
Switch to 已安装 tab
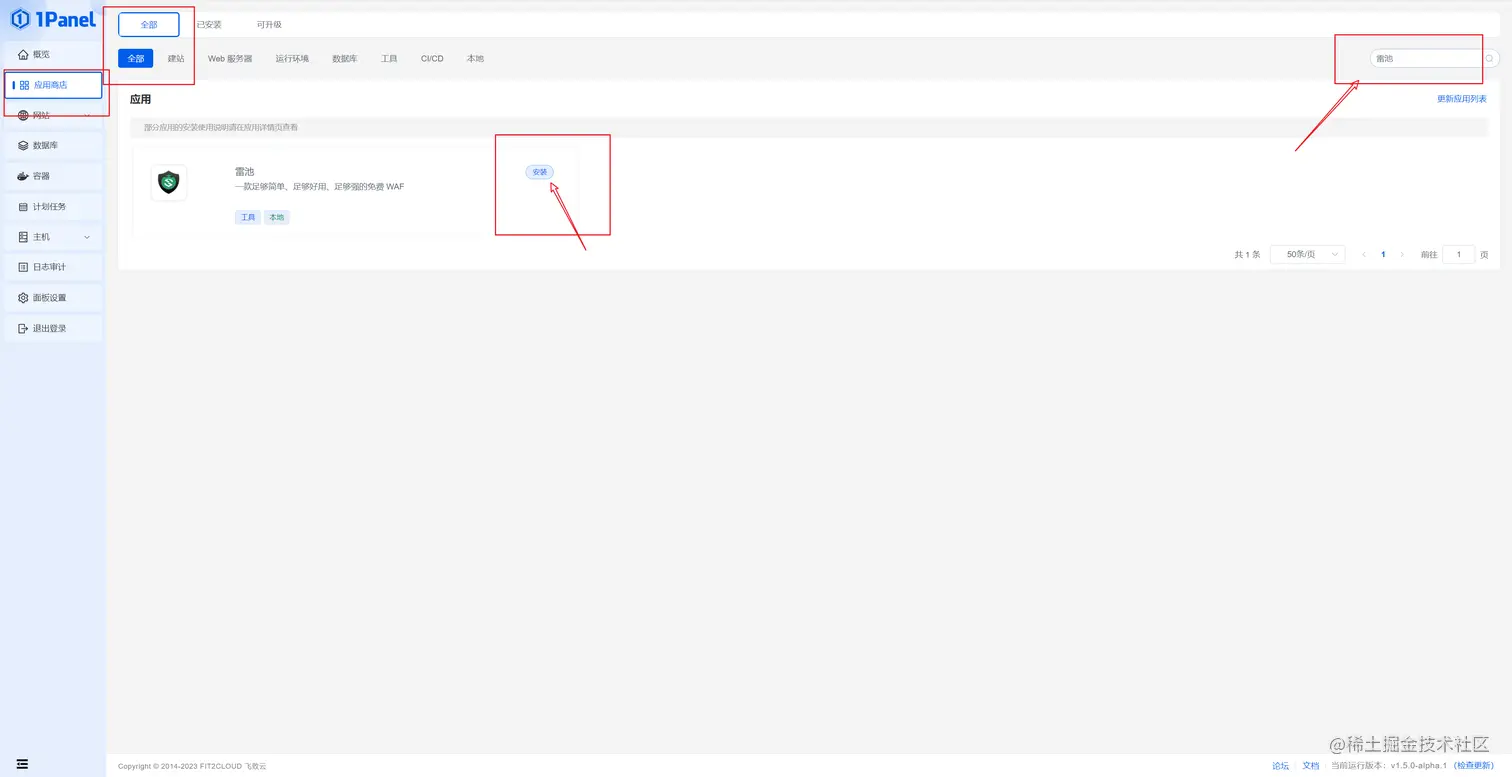click(x=209, y=25)
